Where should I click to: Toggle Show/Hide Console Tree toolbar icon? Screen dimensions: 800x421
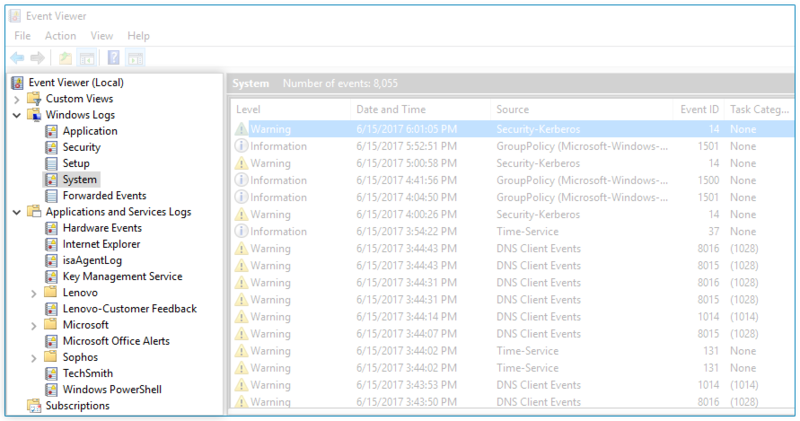click(x=87, y=58)
